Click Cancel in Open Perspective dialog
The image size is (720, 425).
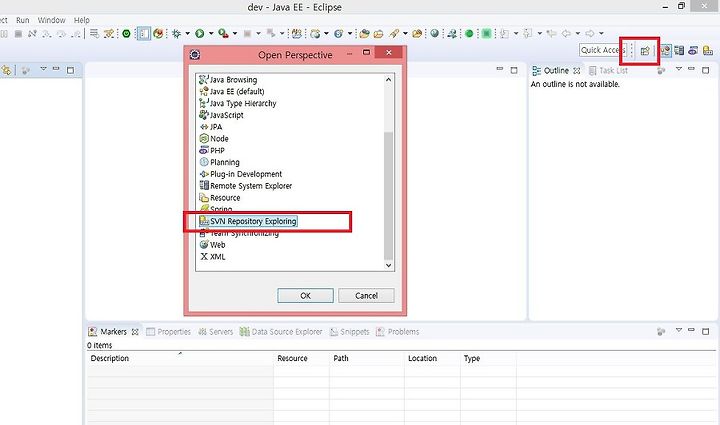(366, 296)
